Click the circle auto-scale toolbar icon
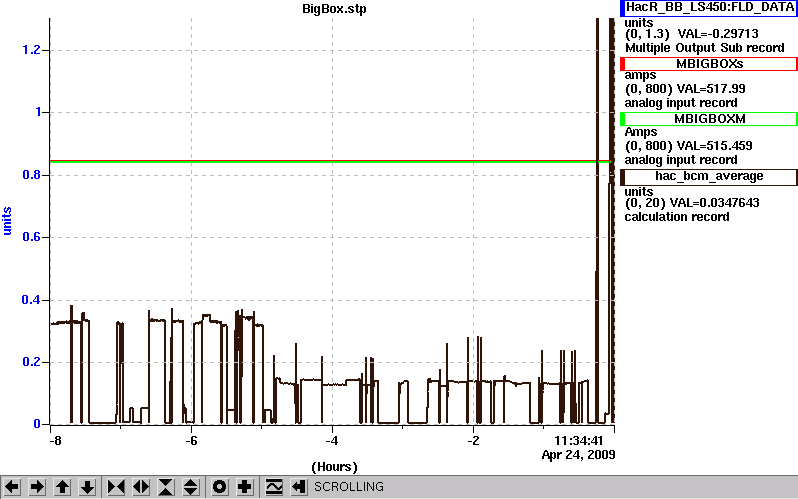 (x=220, y=487)
